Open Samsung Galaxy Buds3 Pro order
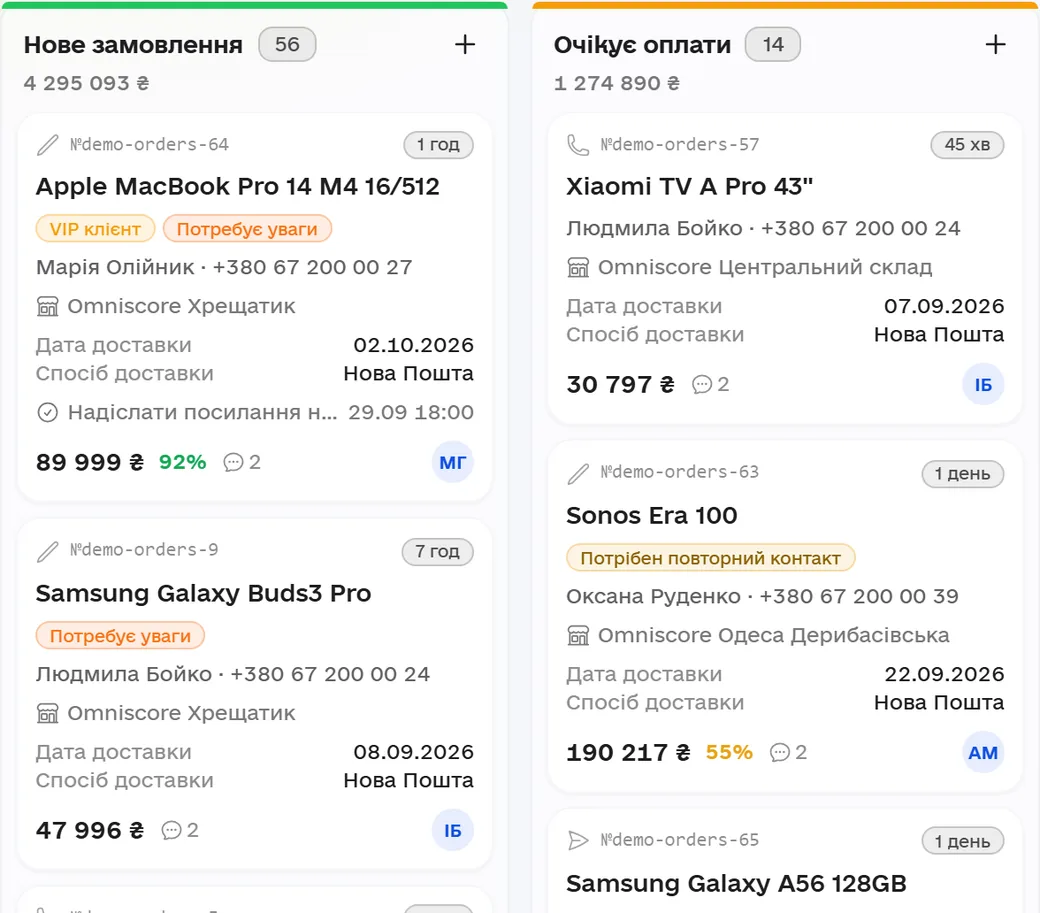The width and height of the screenshot is (1040, 913). click(x=203, y=593)
